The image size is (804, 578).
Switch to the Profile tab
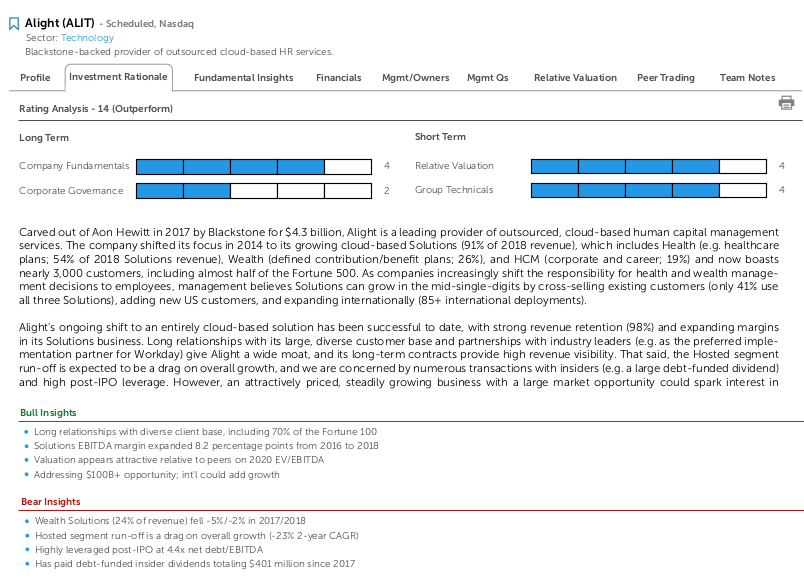pyautogui.click(x=35, y=77)
